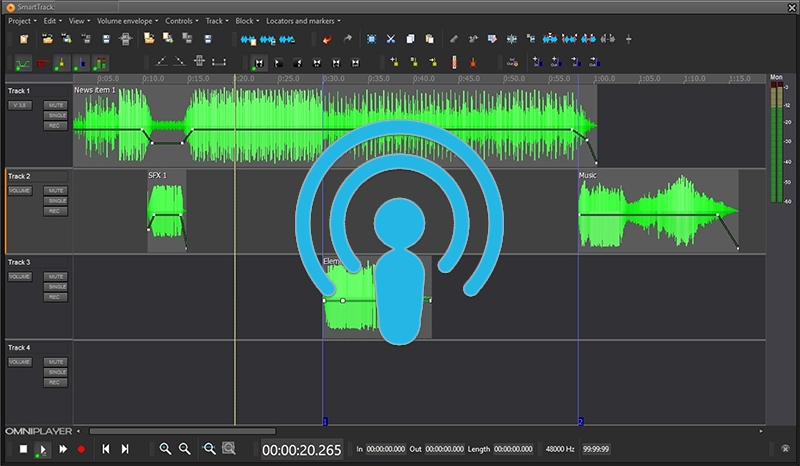This screenshot has width=800, height=466.
Task: Click the In time field
Action: (386, 449)
